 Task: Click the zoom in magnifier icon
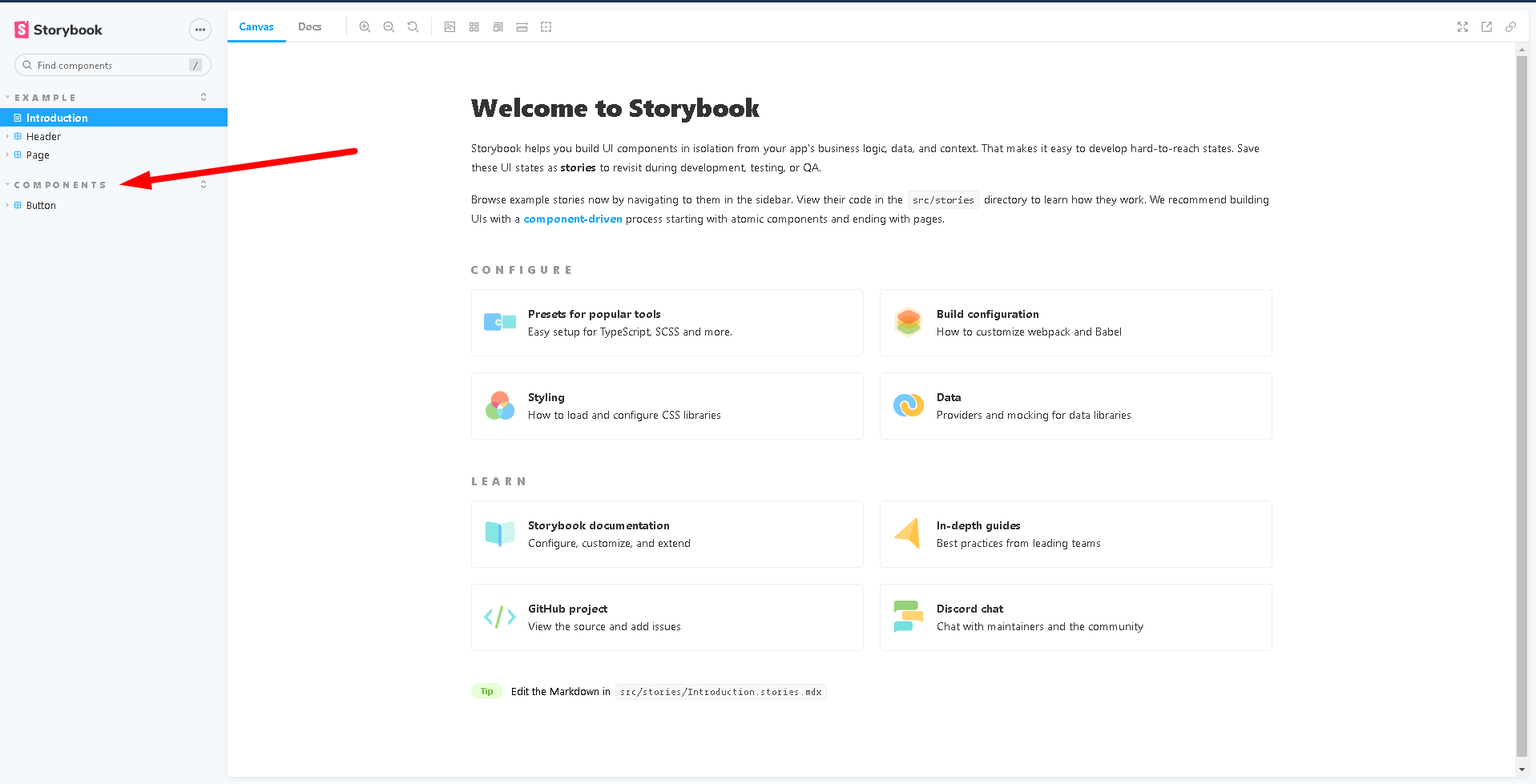(365, 27)
